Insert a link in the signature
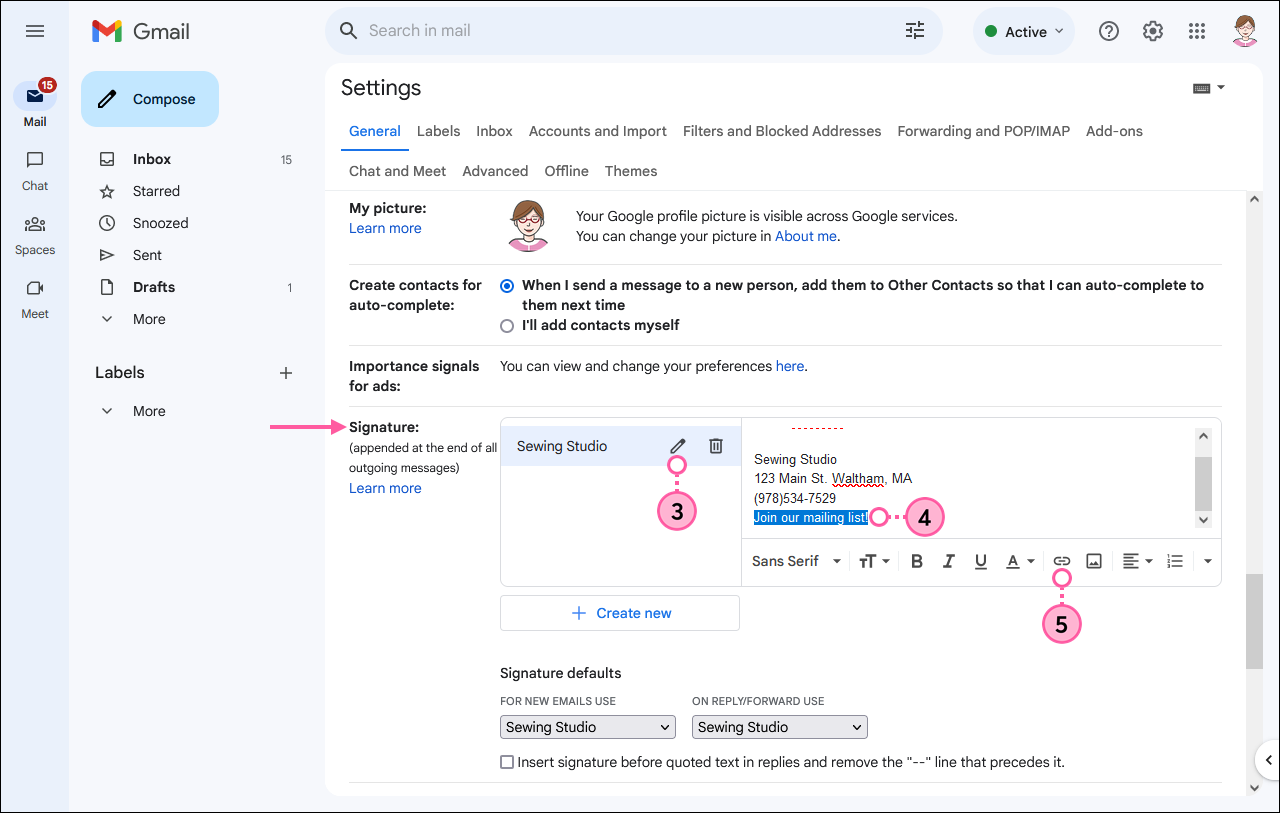 1062,562
